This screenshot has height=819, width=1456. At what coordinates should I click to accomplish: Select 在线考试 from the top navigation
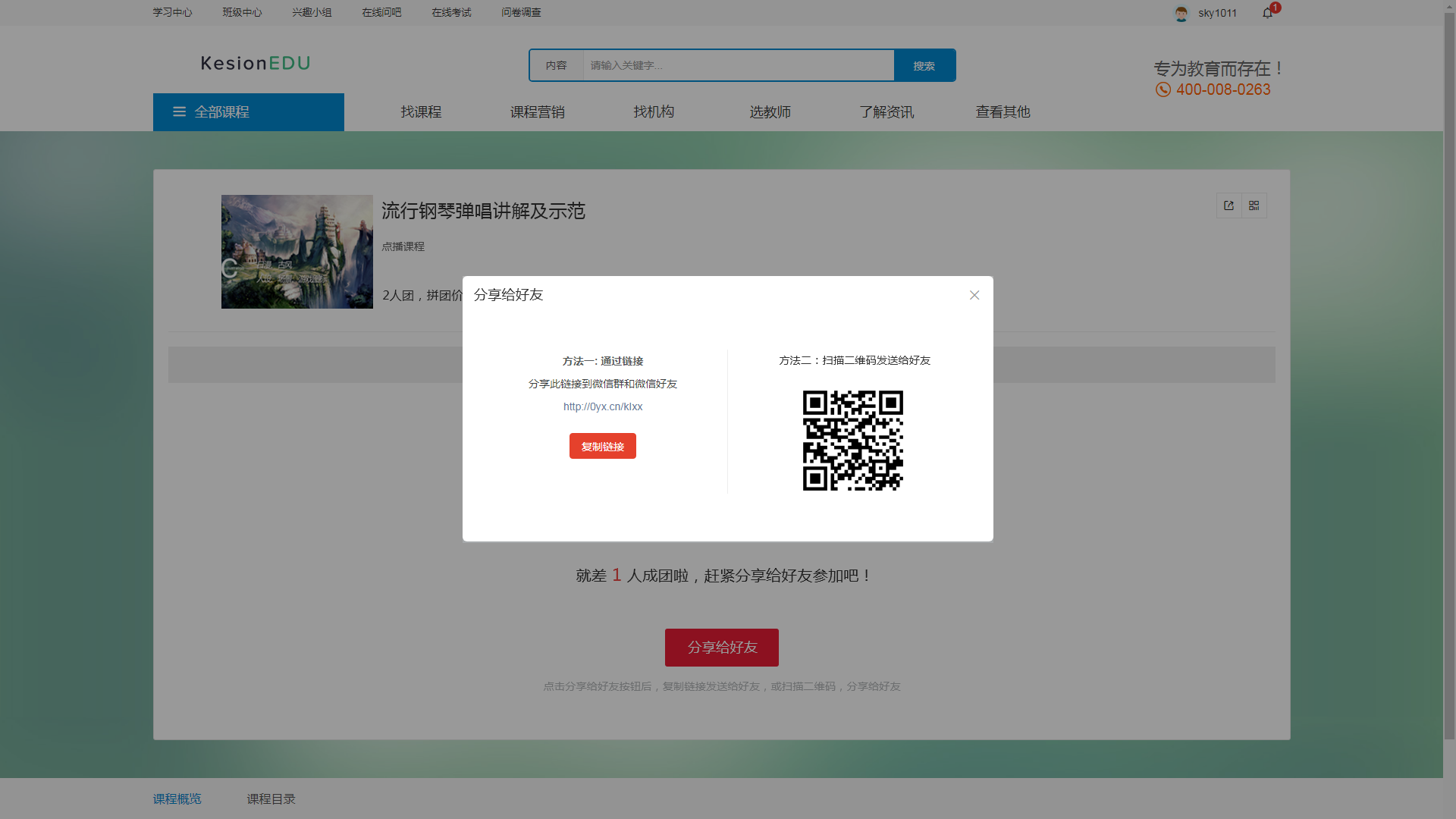[x=451, y=12]
